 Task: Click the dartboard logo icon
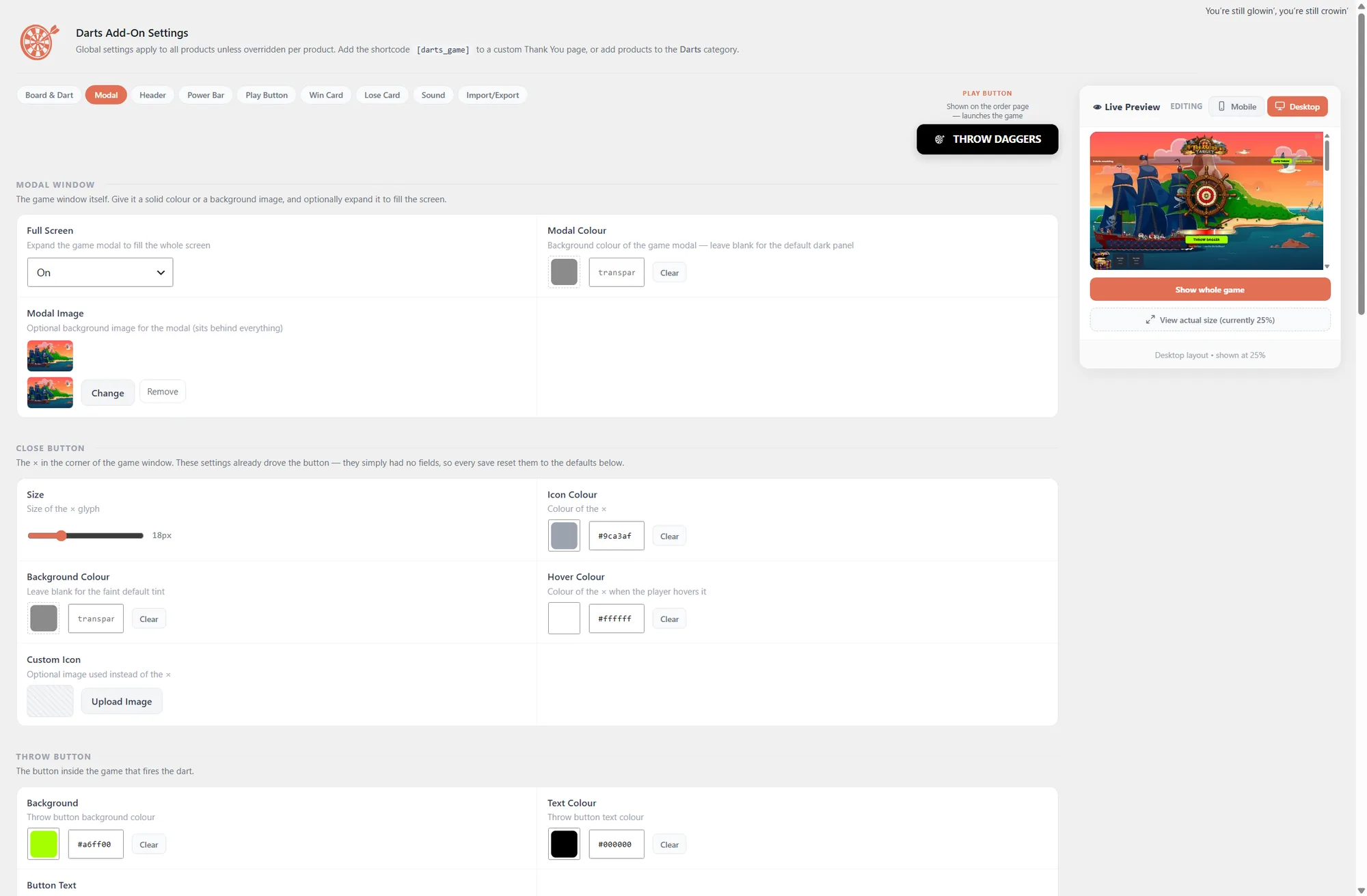click(x=39, y=42)
